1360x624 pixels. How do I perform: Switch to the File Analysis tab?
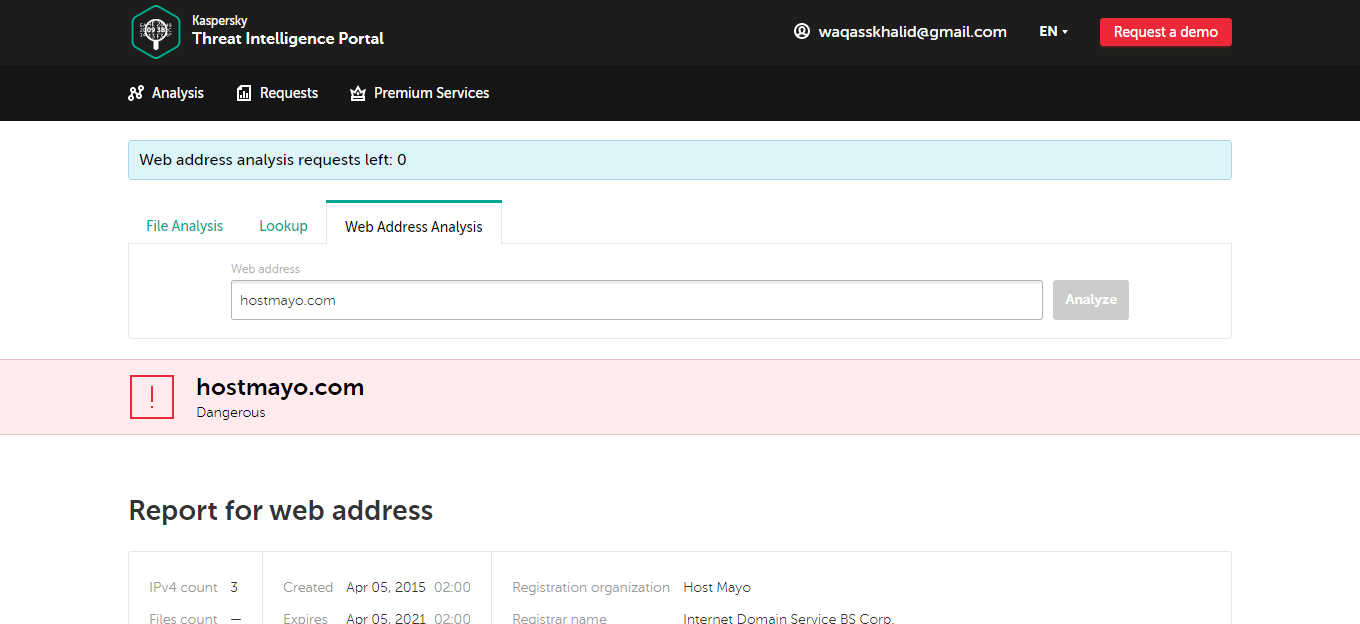[x=185, y=226]
